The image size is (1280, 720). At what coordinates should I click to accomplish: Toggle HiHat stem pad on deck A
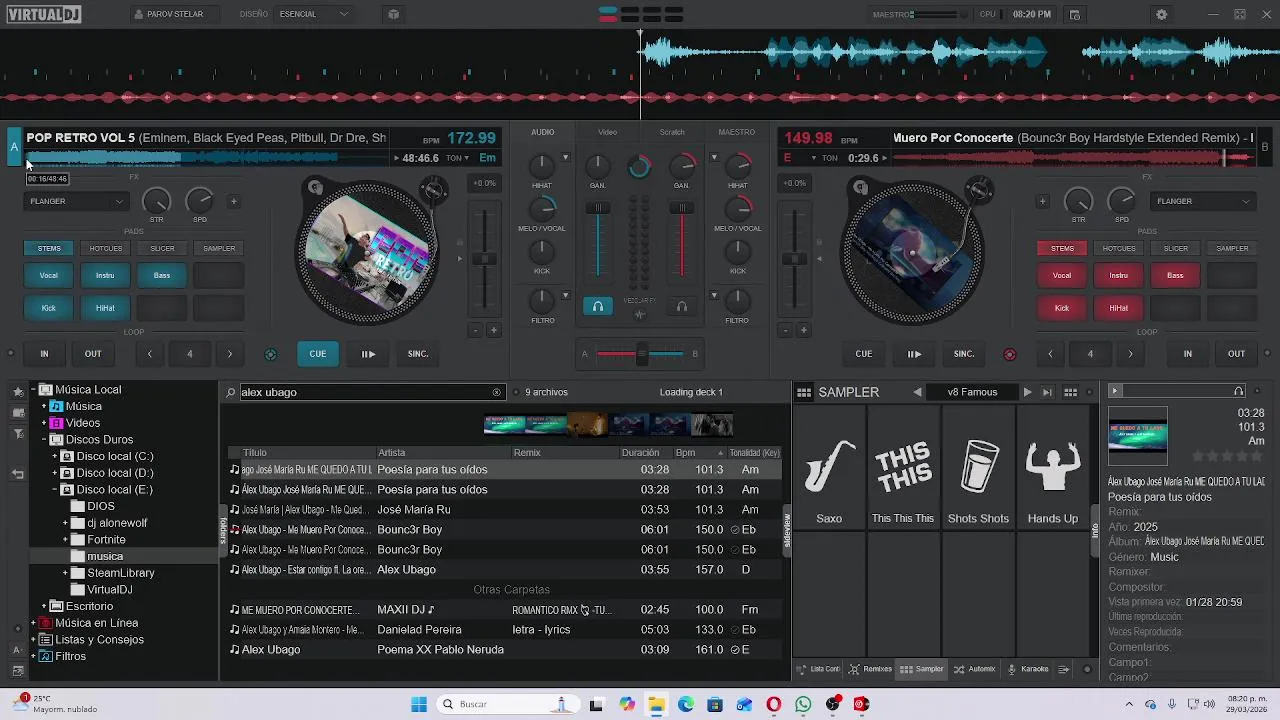pos(105,308)
